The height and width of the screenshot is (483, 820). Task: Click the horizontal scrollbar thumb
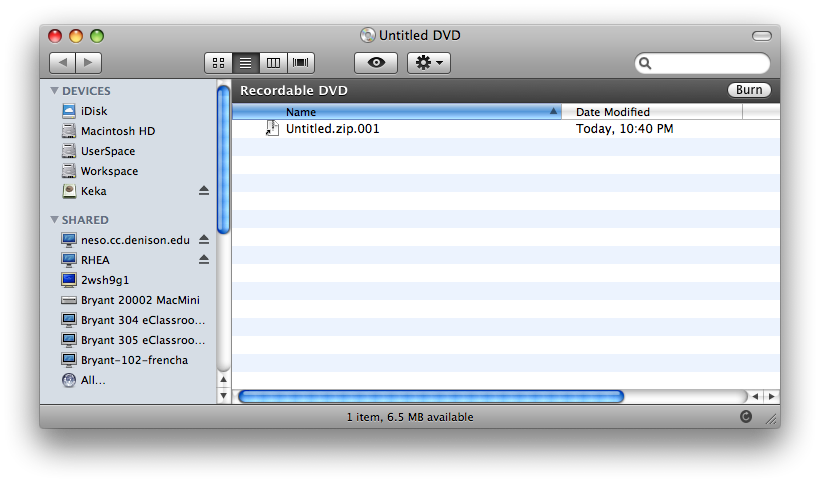point(431,396)
